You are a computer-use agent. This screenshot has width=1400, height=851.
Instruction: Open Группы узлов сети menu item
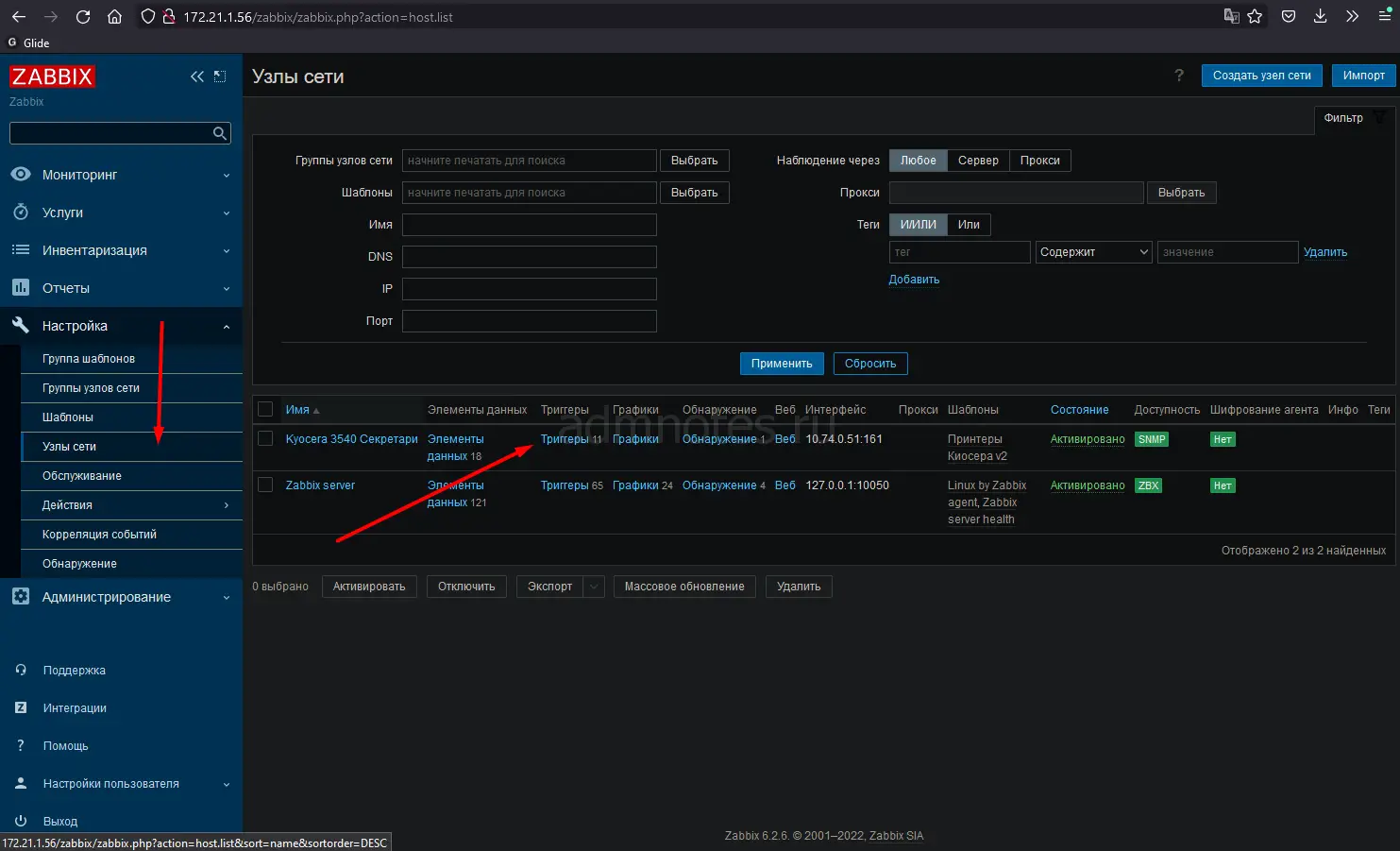point(131,388)
